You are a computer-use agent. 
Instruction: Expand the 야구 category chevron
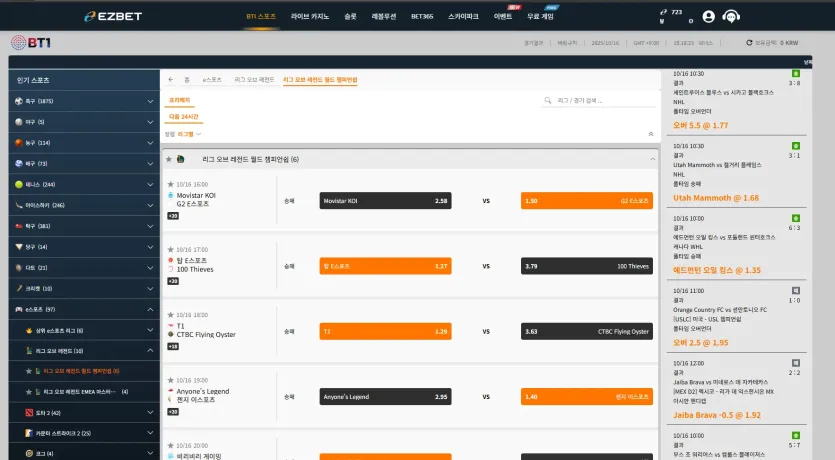click(x=150, y=122)
